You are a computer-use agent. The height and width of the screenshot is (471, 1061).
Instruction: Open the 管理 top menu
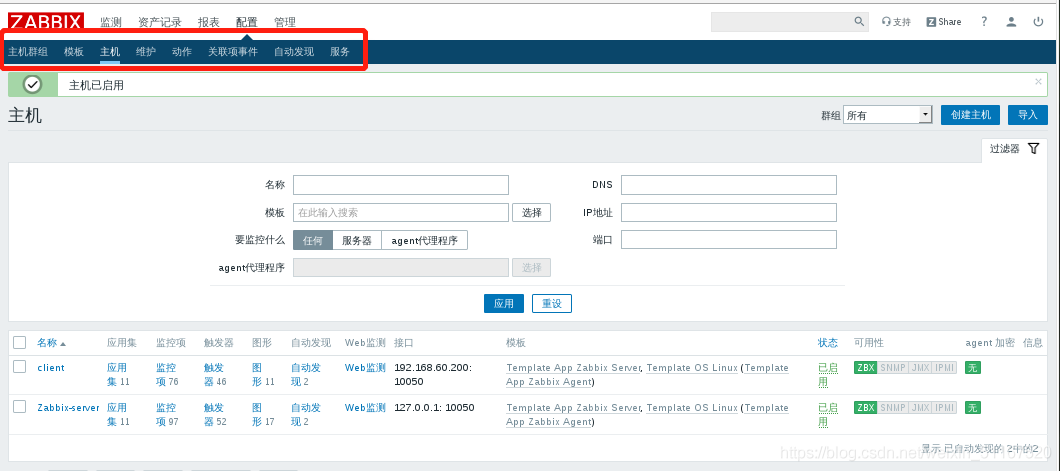[x=284, y=22]
